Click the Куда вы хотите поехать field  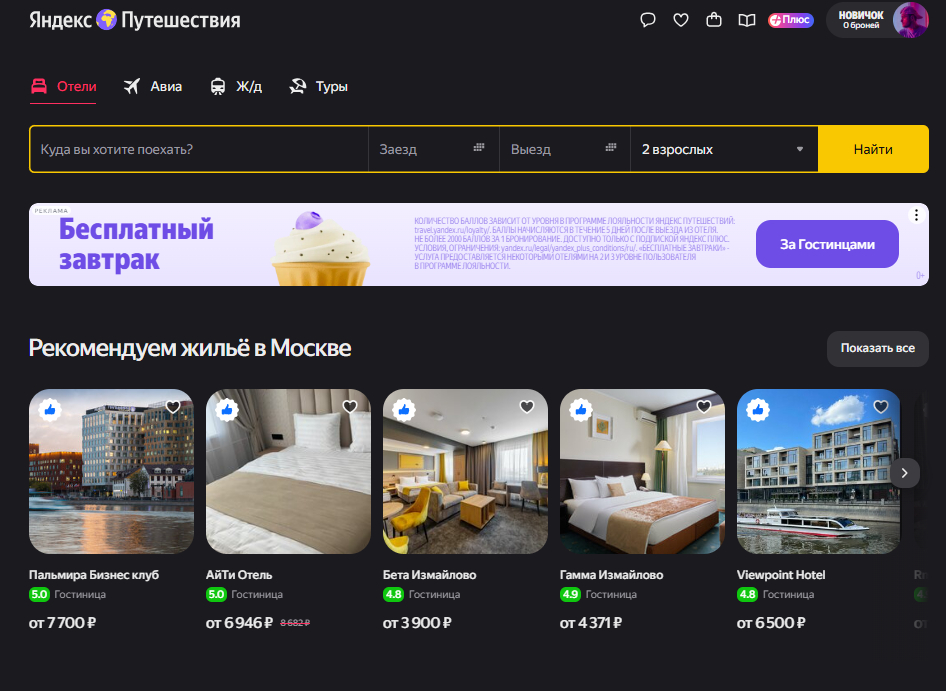[x=199, y=149]
